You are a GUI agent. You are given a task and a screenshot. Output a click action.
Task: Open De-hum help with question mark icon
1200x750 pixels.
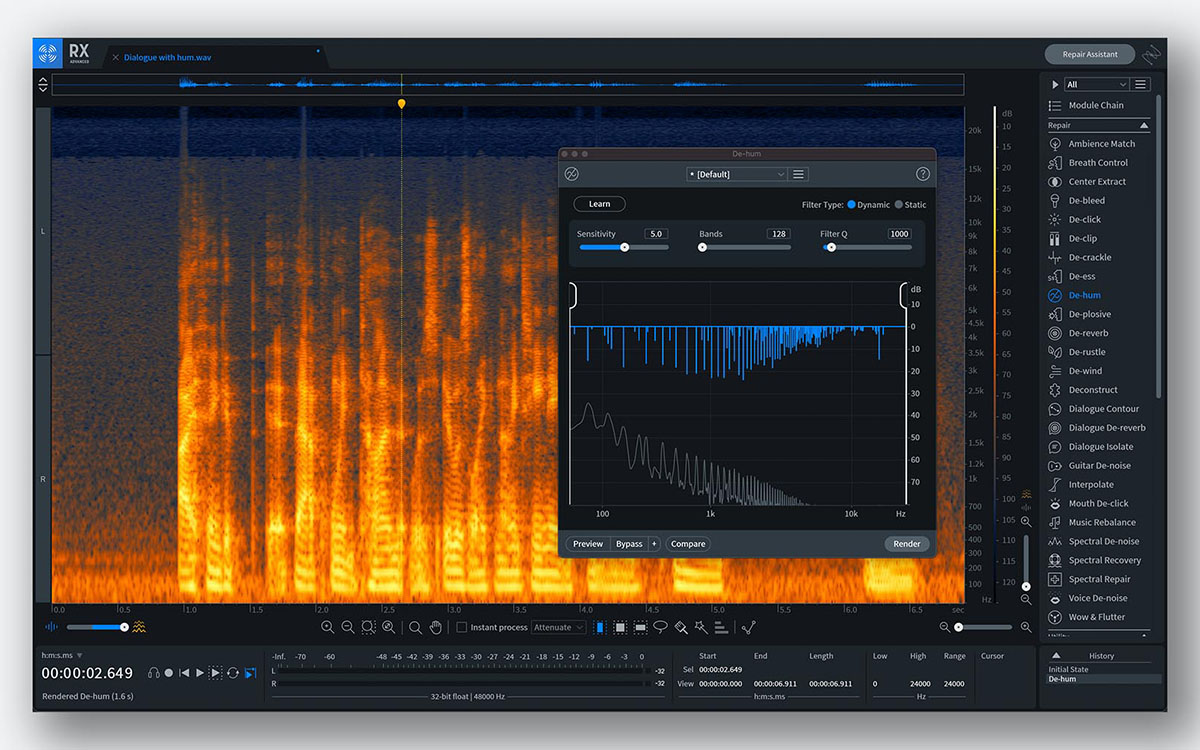click(x=923, y=174)
